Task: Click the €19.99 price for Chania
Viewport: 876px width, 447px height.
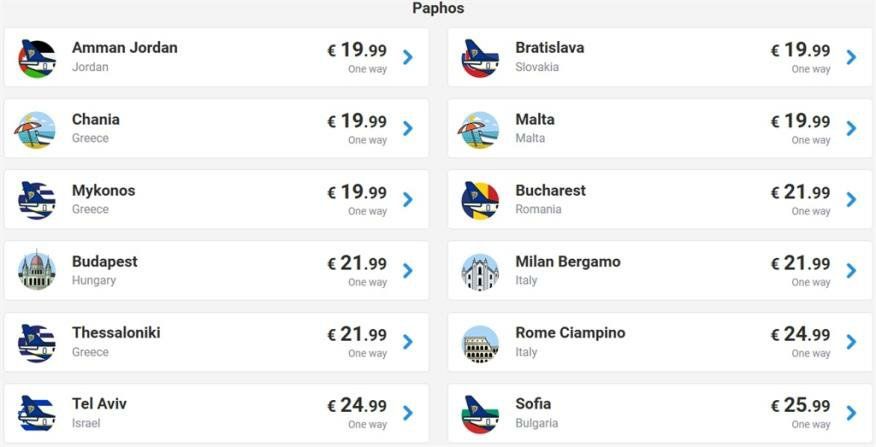Action: [x=357, y=122]
